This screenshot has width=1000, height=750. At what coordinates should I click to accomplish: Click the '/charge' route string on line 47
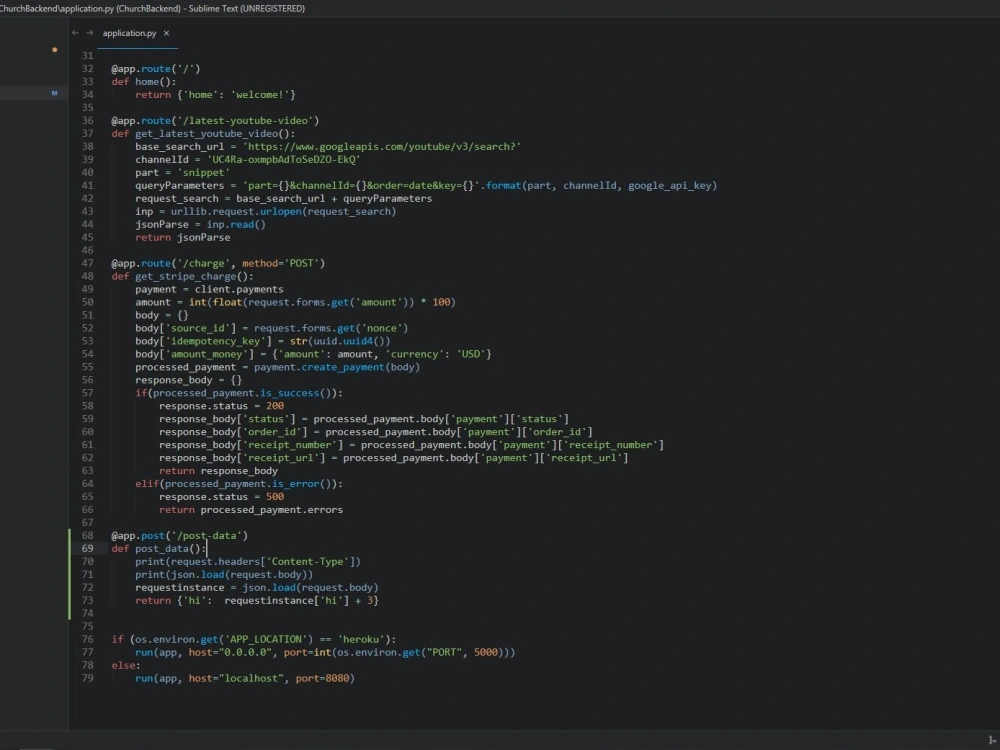pos(203,263)
